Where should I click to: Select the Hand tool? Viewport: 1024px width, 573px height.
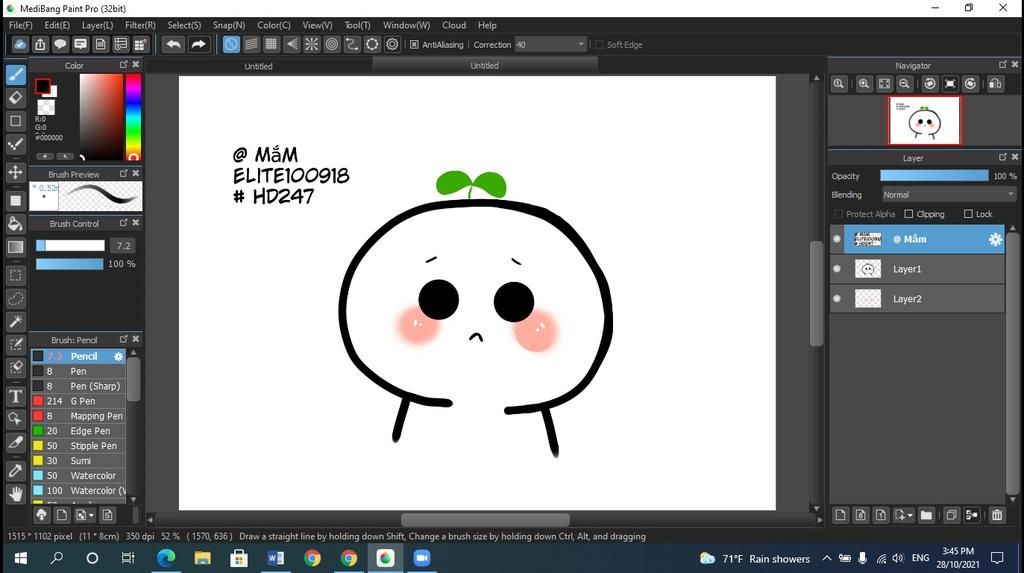(x=16, y=494)
